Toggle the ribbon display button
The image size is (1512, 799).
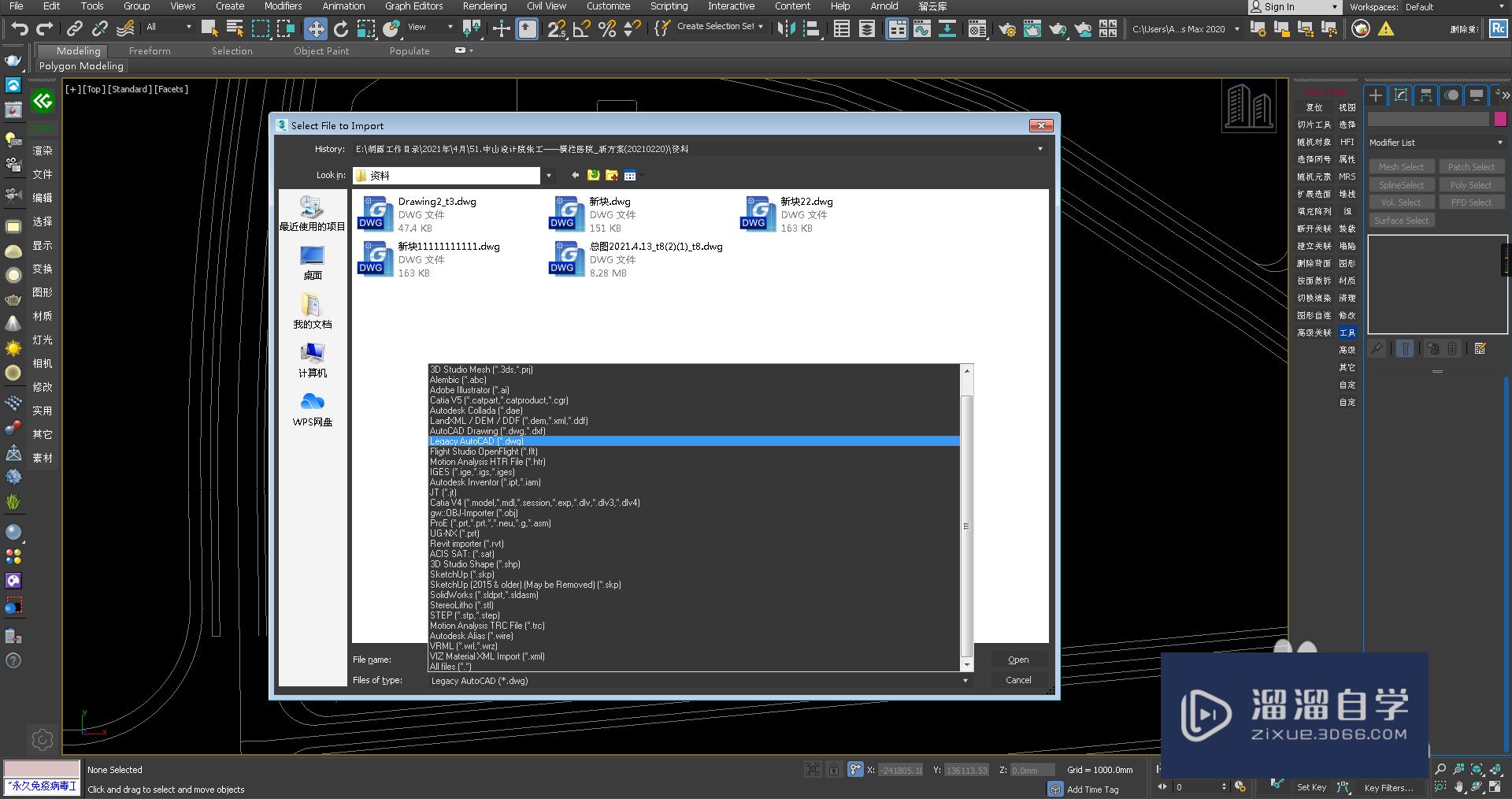pos(896,29)
